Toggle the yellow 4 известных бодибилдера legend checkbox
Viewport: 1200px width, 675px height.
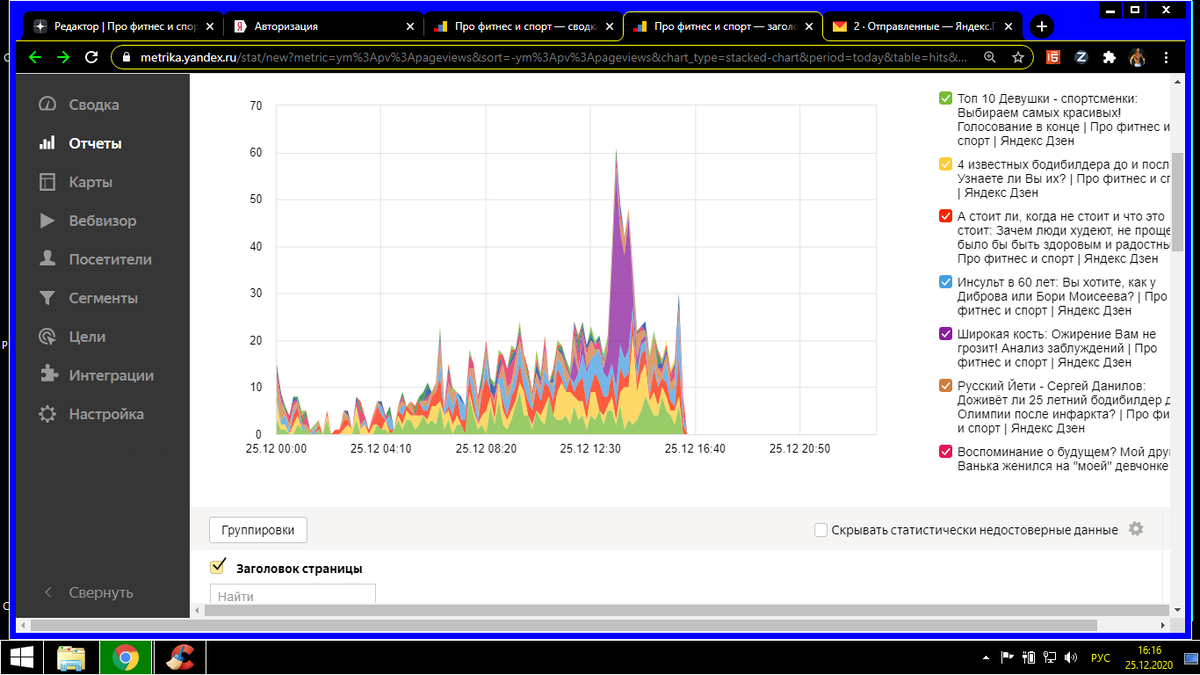coord(945,164)
